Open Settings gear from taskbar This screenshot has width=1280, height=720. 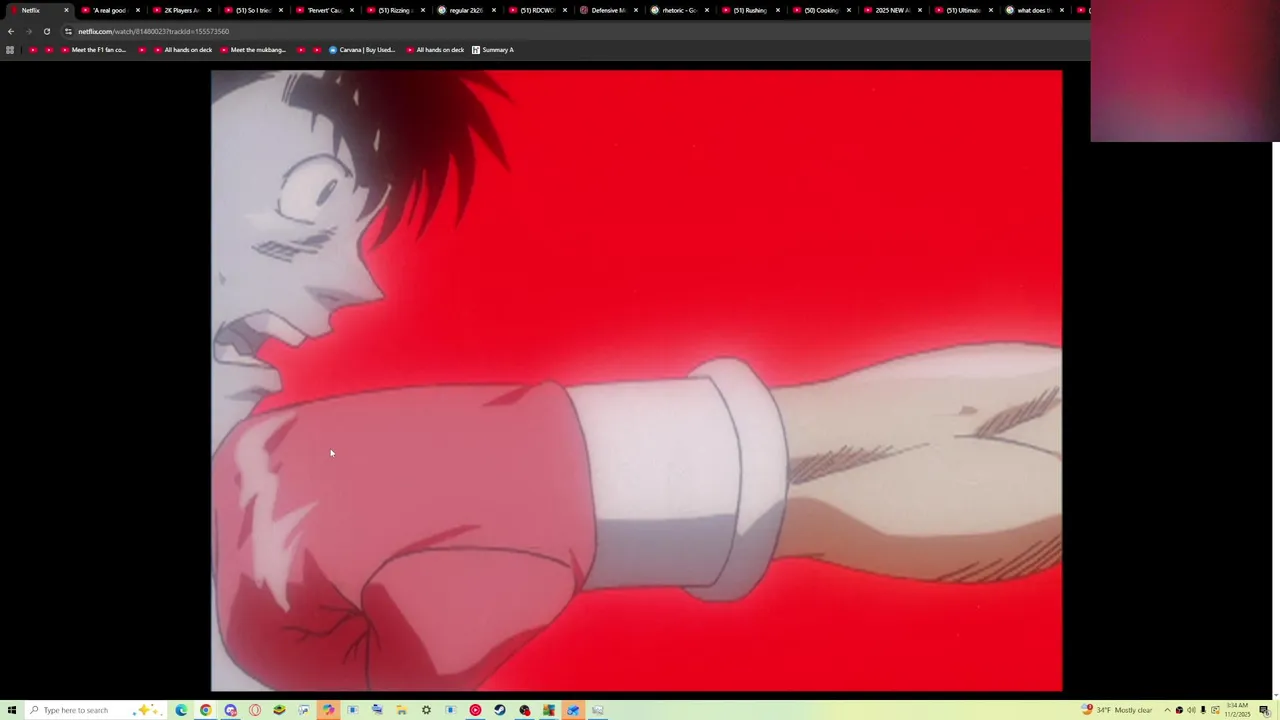coord(426,710)
